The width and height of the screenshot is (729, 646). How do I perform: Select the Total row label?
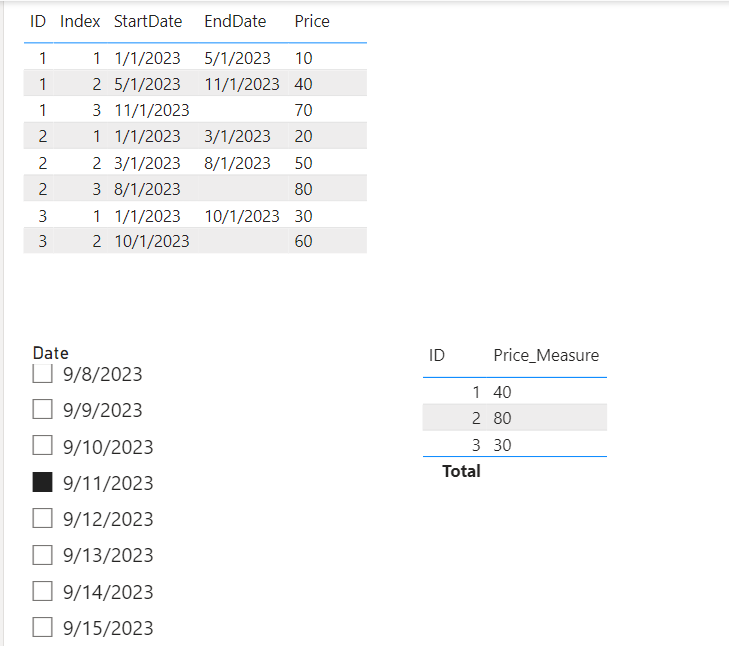461,471
